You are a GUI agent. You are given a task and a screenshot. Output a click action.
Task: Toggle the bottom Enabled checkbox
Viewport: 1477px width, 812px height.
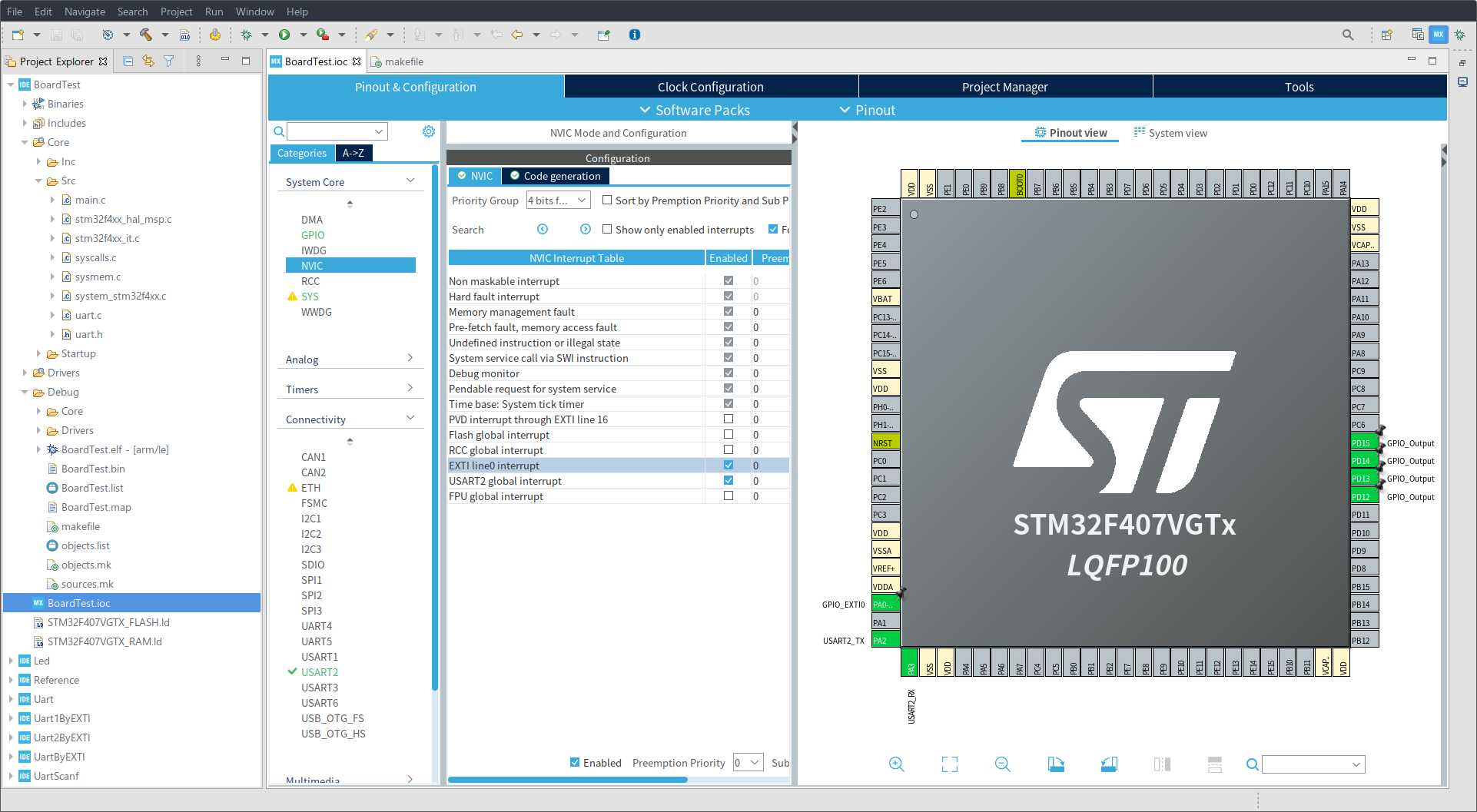click(x=575, y=762)
